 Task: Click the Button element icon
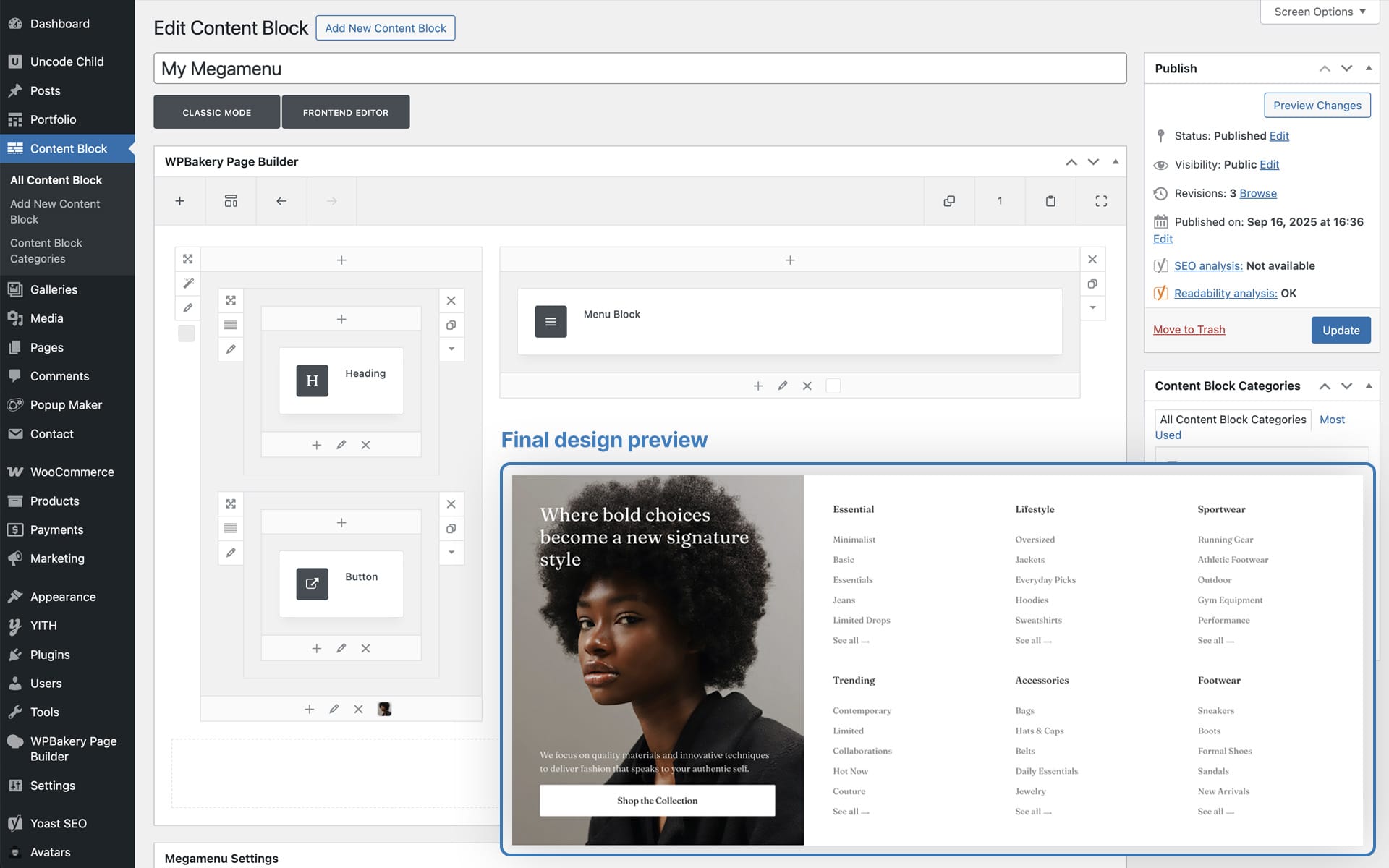[312, 584]
